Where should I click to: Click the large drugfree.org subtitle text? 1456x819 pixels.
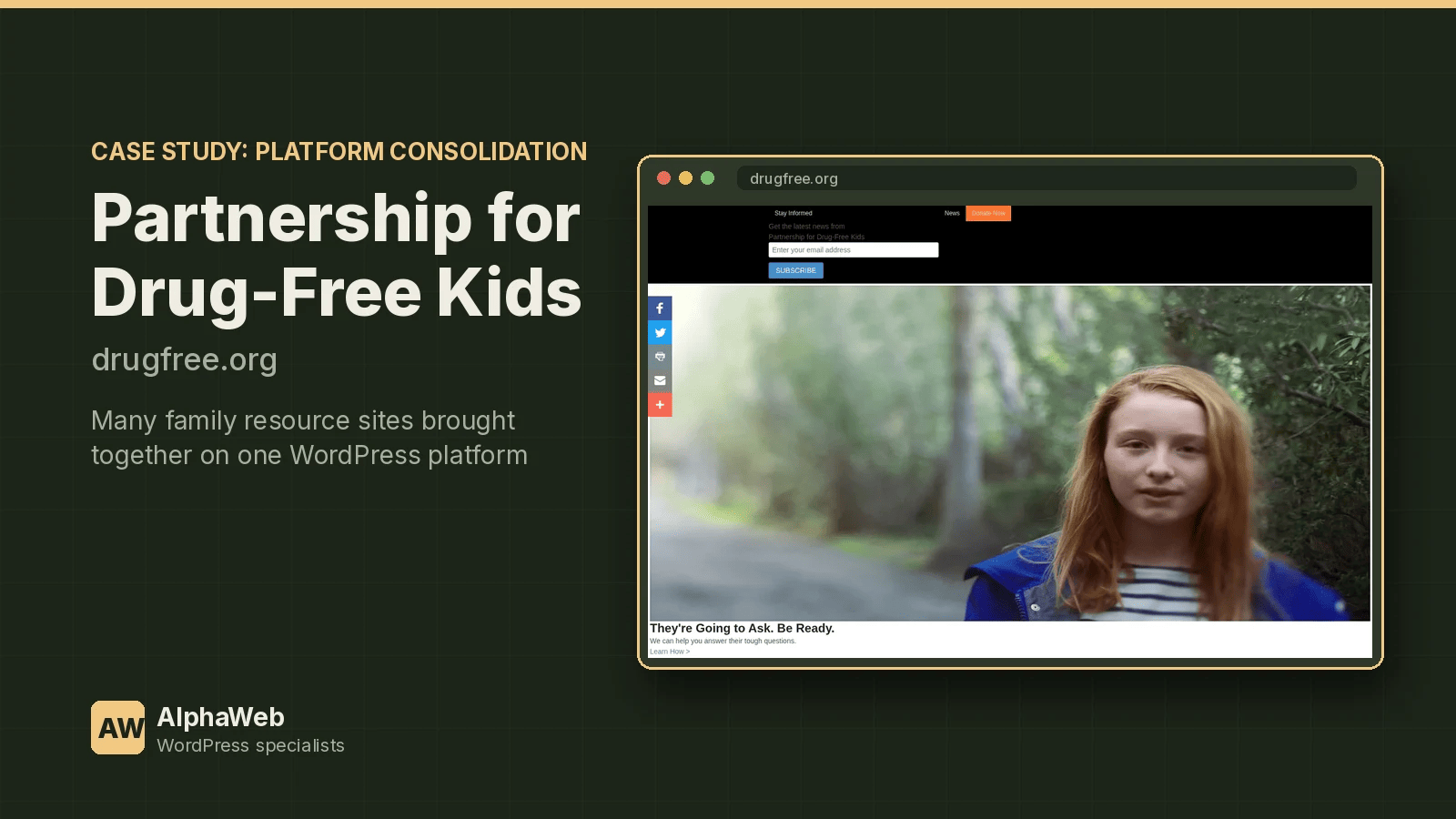click(185, 359)
